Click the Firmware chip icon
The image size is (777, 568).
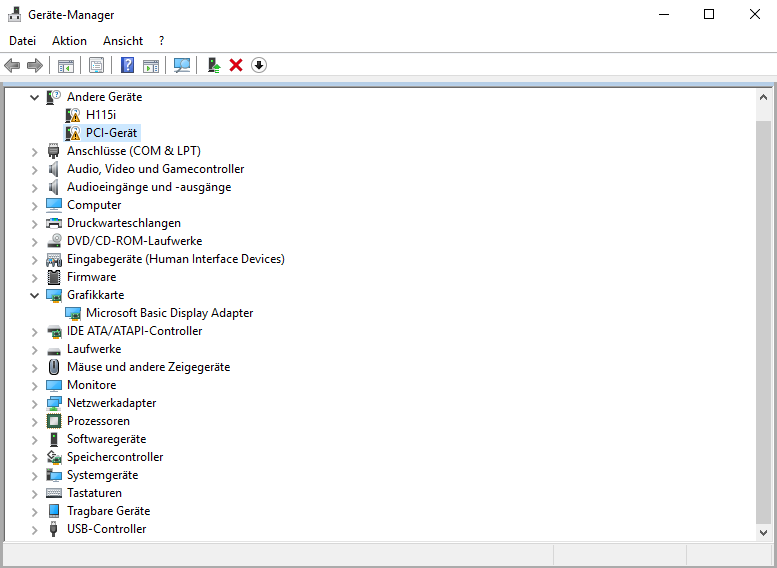pyautogui.click(x=54, y=277)
